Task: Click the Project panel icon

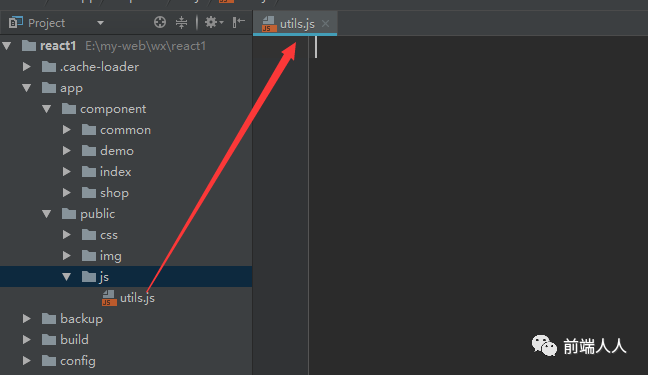Action: [x=16, y=22]
